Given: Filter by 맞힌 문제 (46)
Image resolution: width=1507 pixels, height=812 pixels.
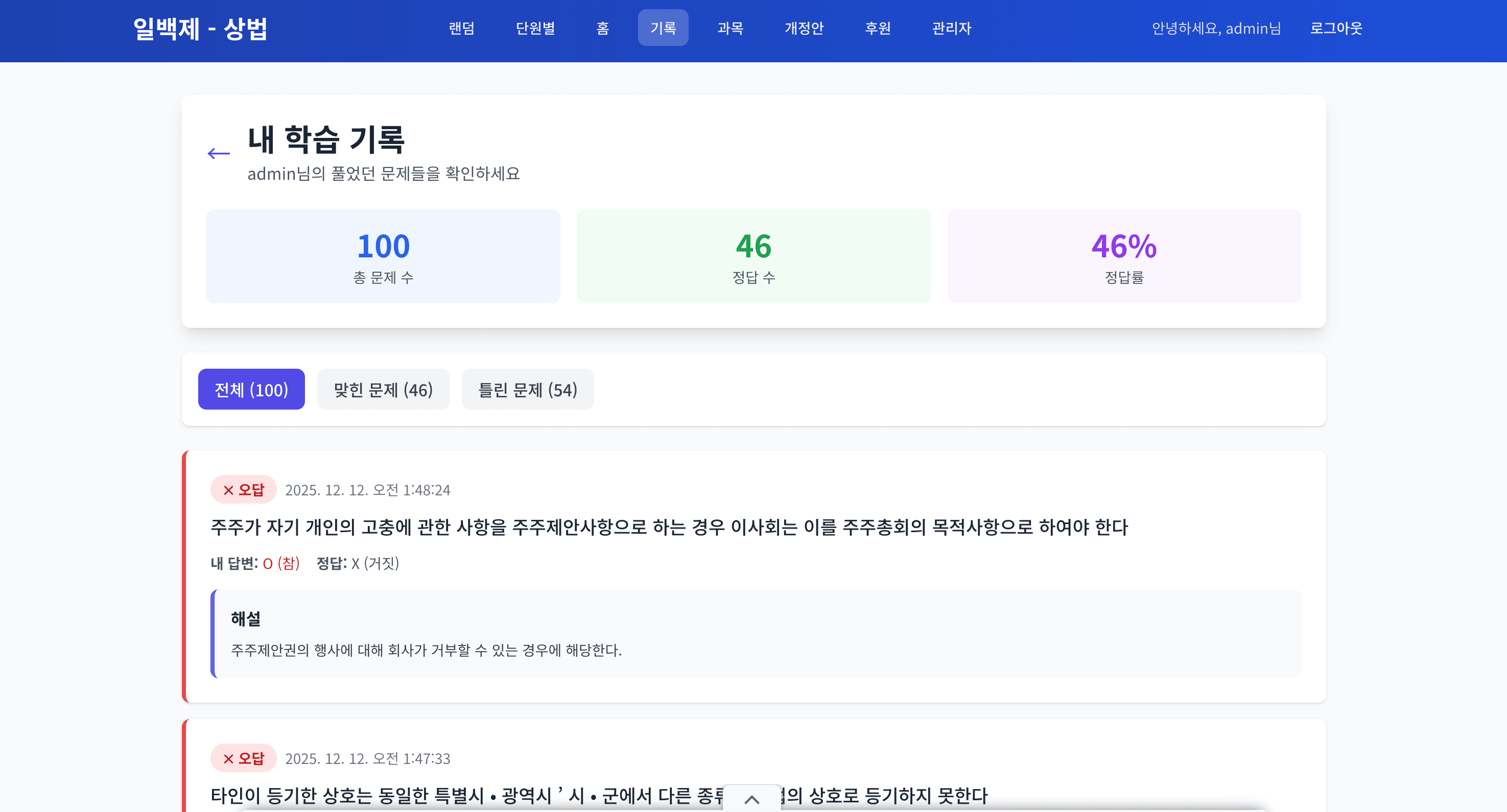Looking at the screenshot, I should (383, 389).
